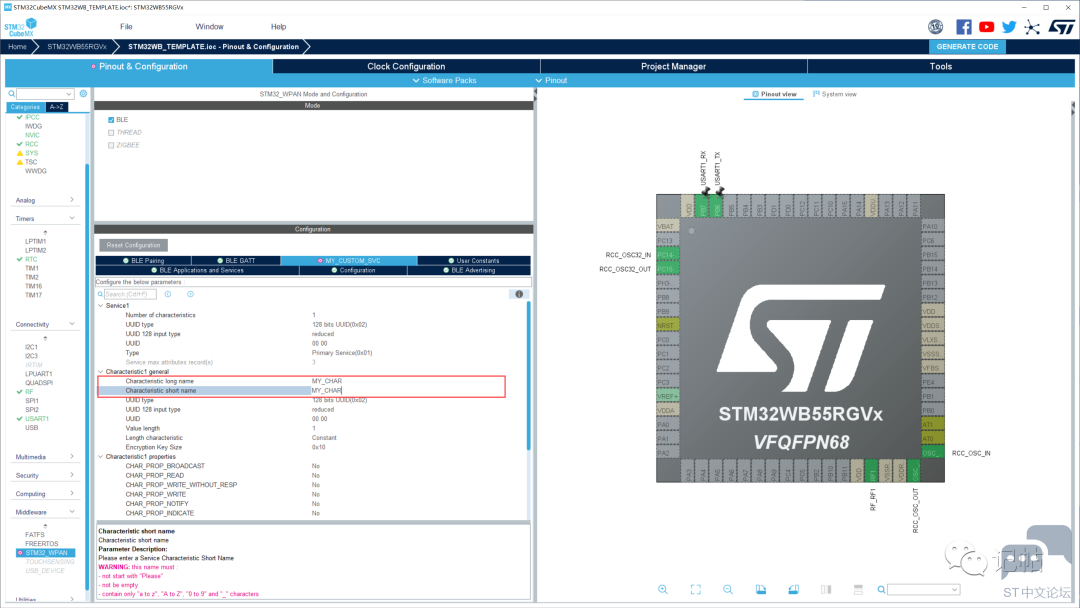Click the STM32WB55RGVx breadcrumb
The width and height of the screenshot is (1080, 608).
click(x=76, y=47)
